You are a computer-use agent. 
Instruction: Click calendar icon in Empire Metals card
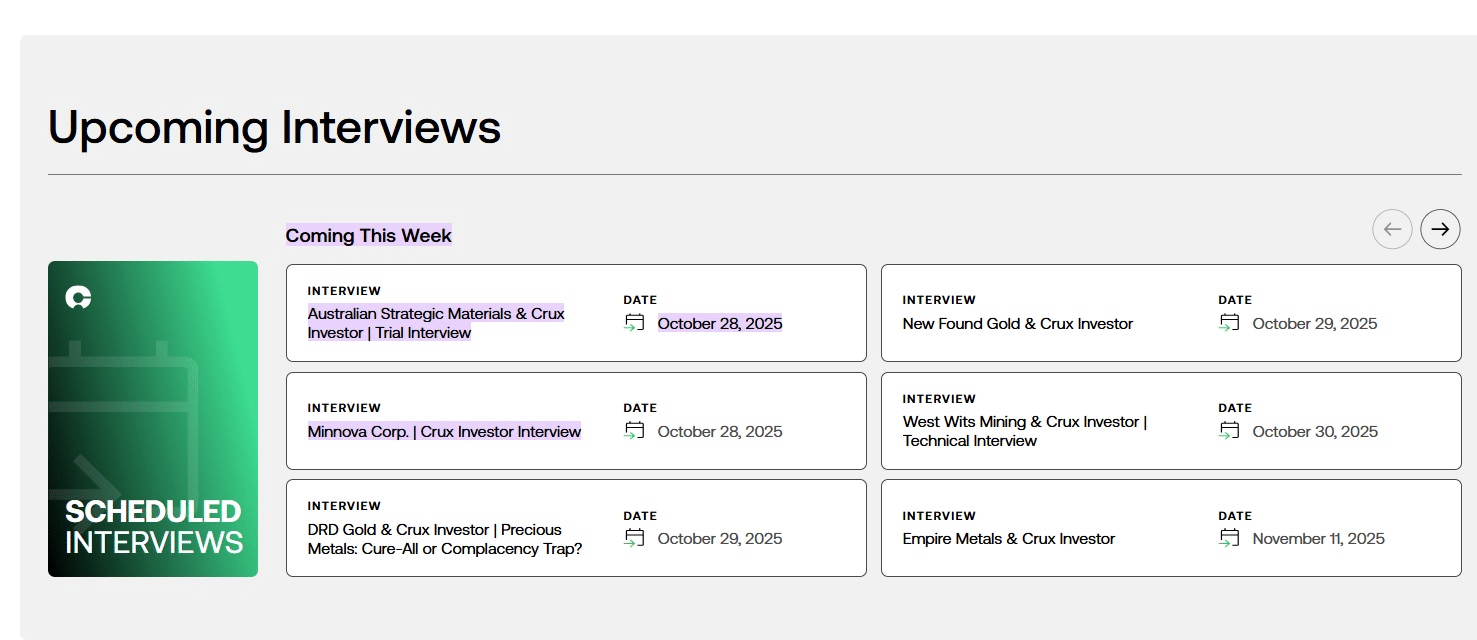coord(1229,538)
